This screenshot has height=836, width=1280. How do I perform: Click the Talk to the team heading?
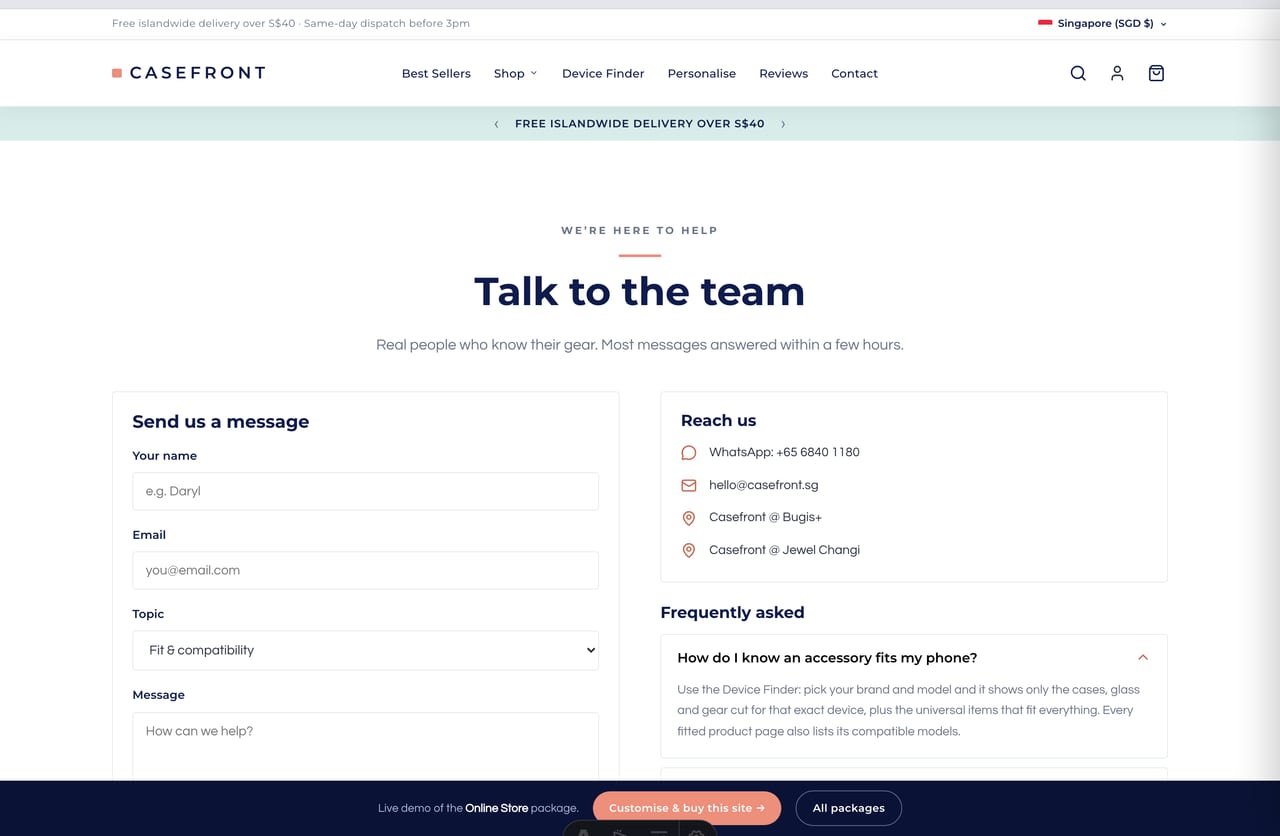click(x=640, y=291)
